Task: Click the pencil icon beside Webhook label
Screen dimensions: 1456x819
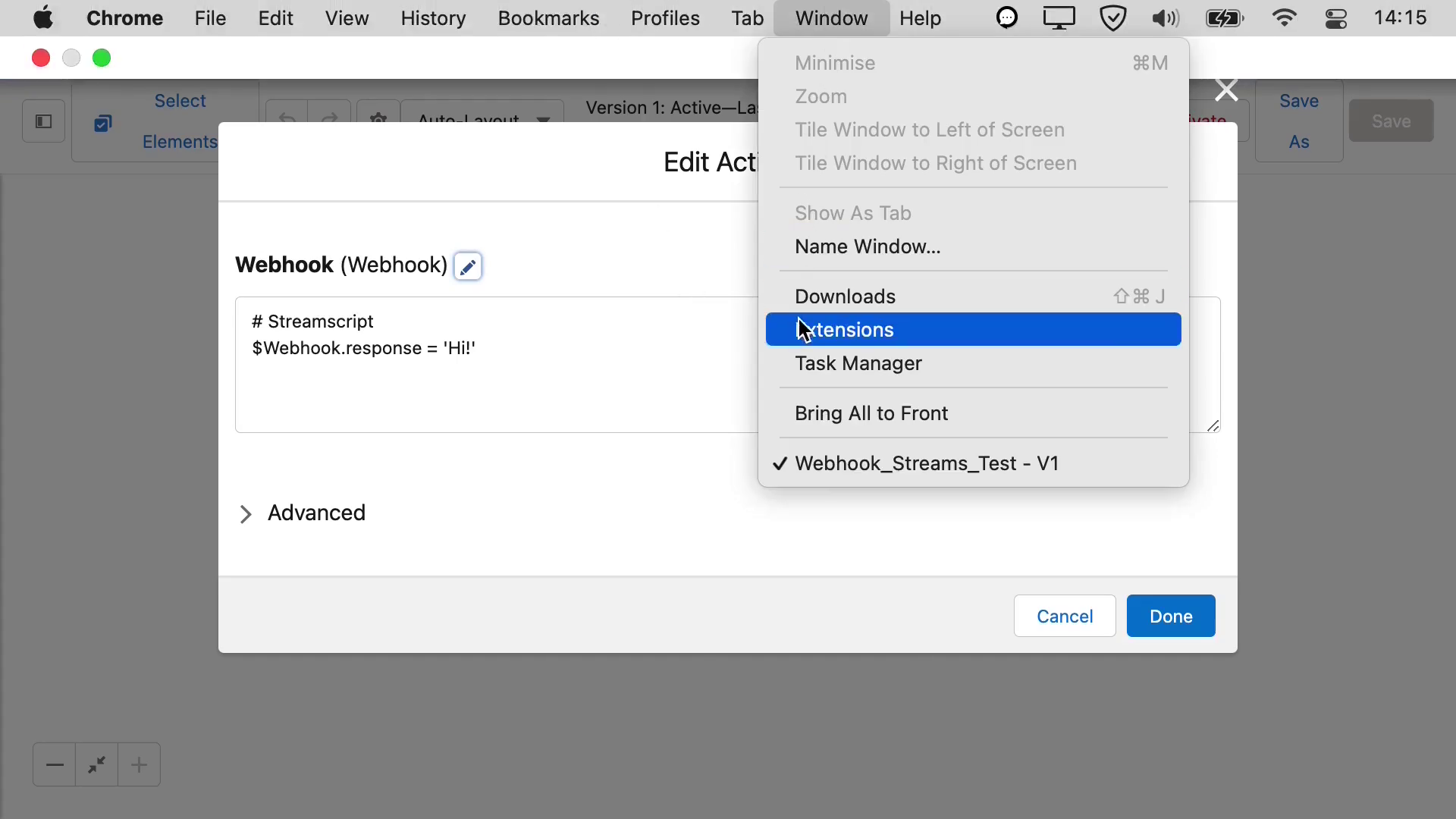Action: [x=468, y=266]
